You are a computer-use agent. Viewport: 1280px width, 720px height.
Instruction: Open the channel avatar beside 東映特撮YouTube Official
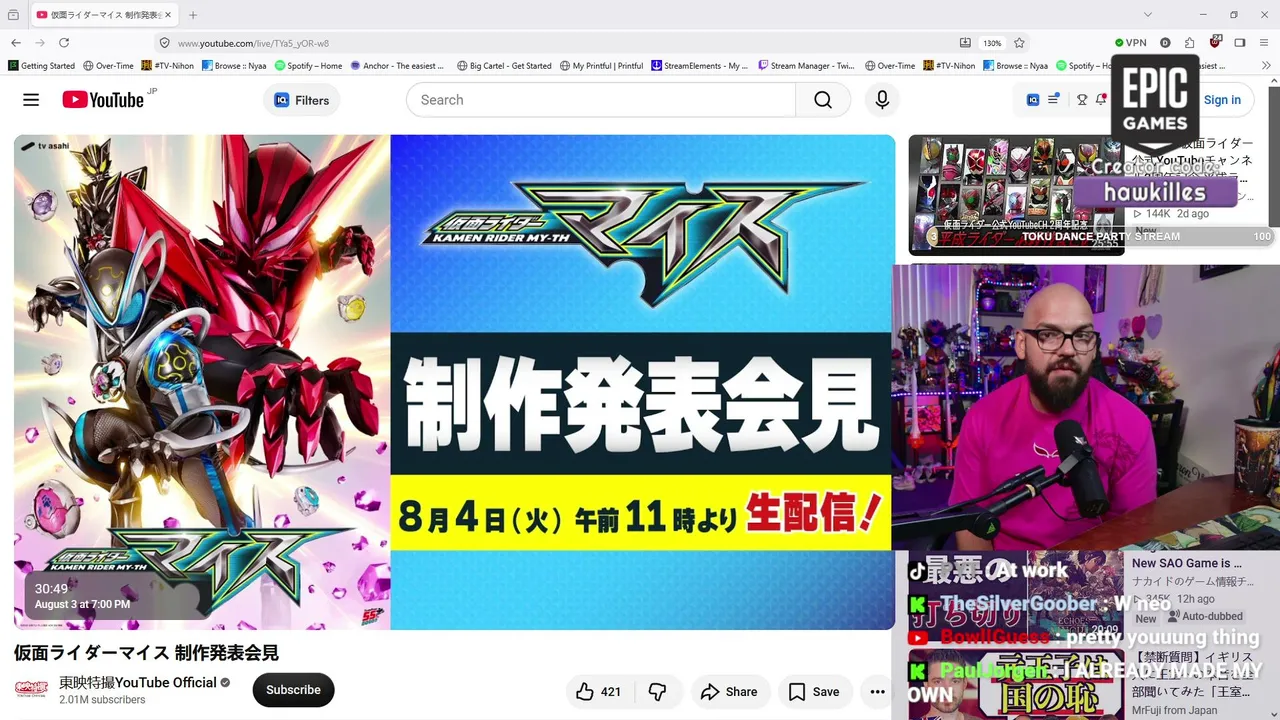[x=31, y=690]
